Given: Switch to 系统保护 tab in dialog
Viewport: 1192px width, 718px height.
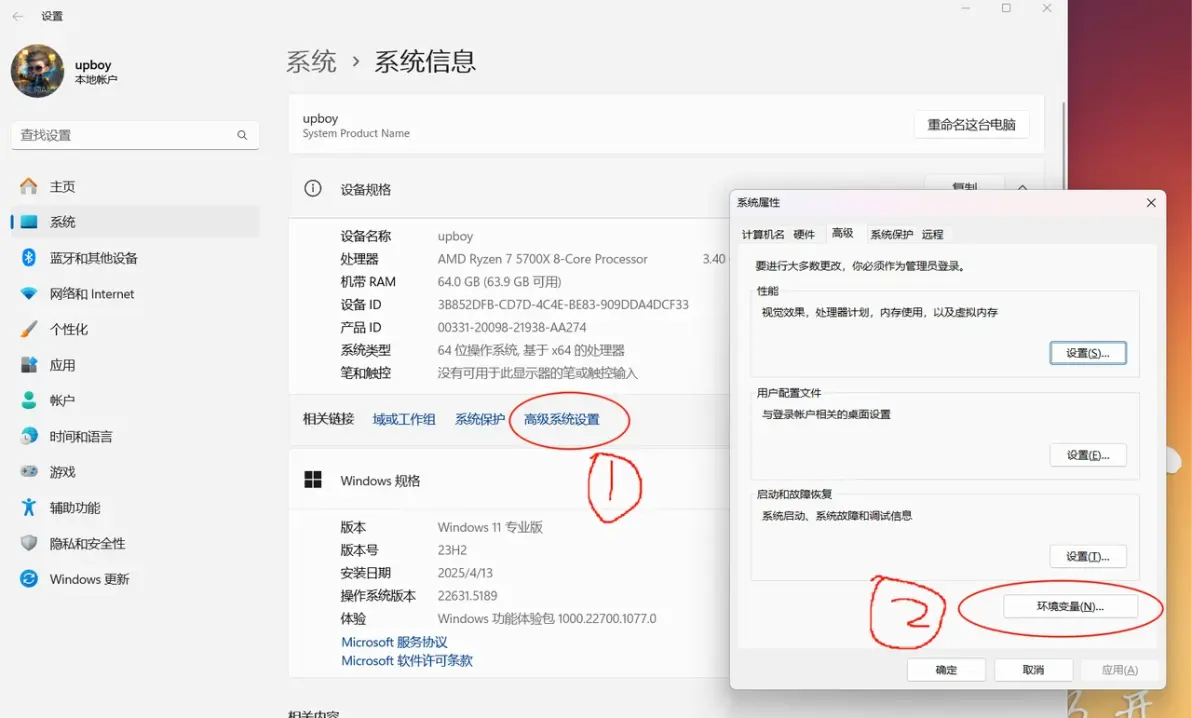Looking at the screenshot, I should 892,234.
